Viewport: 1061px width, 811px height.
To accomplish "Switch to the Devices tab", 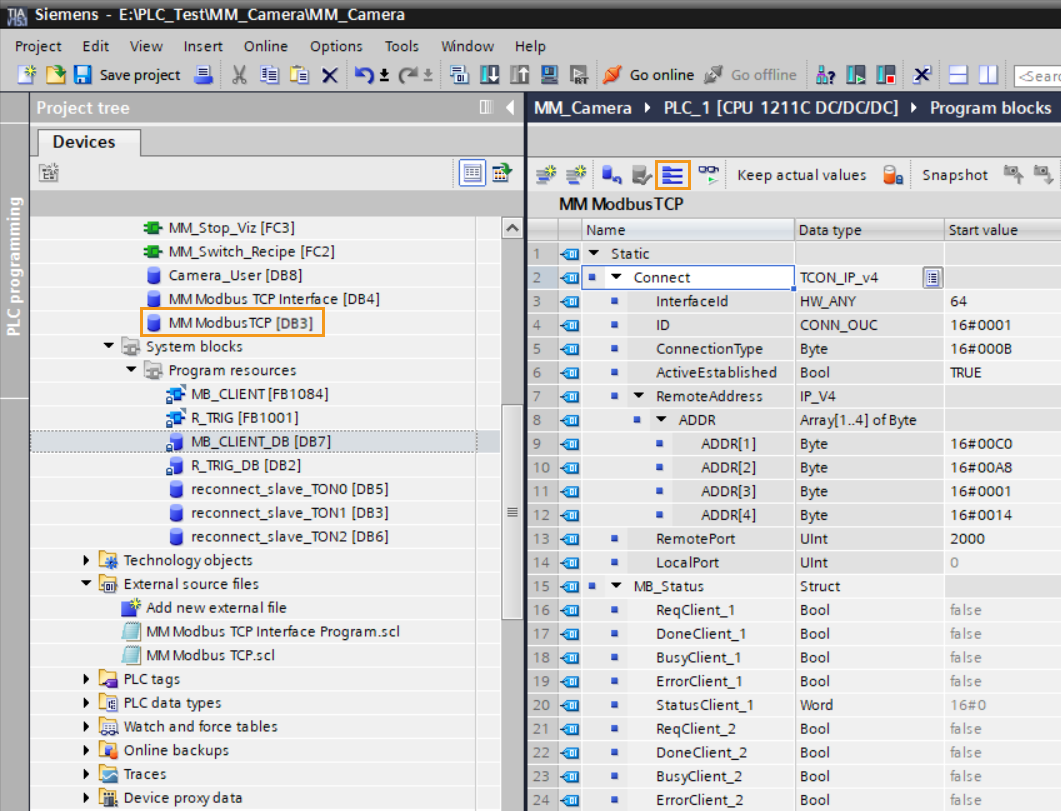I will coord(87,142).
